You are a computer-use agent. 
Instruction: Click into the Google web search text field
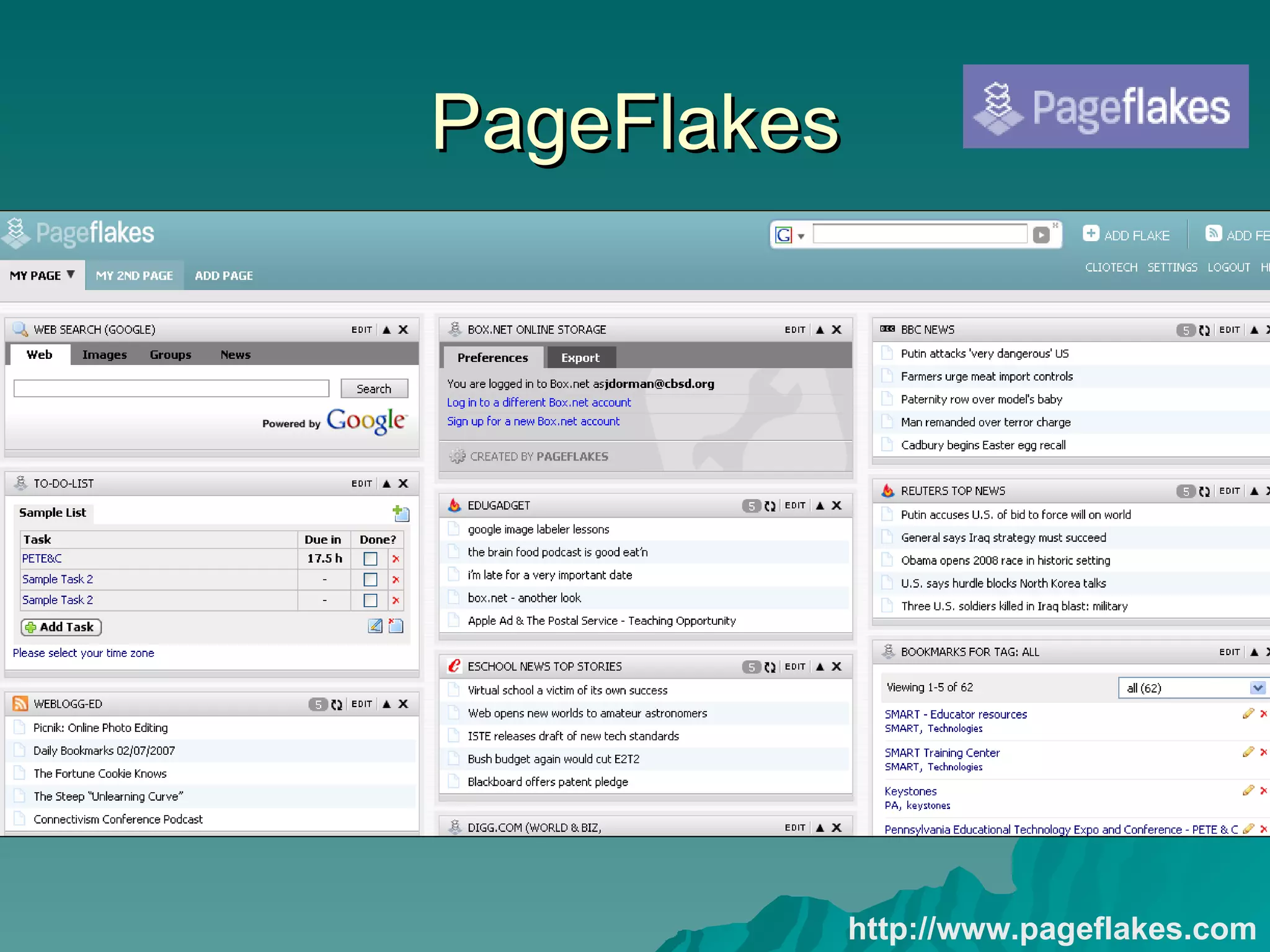tap(171, 389)
